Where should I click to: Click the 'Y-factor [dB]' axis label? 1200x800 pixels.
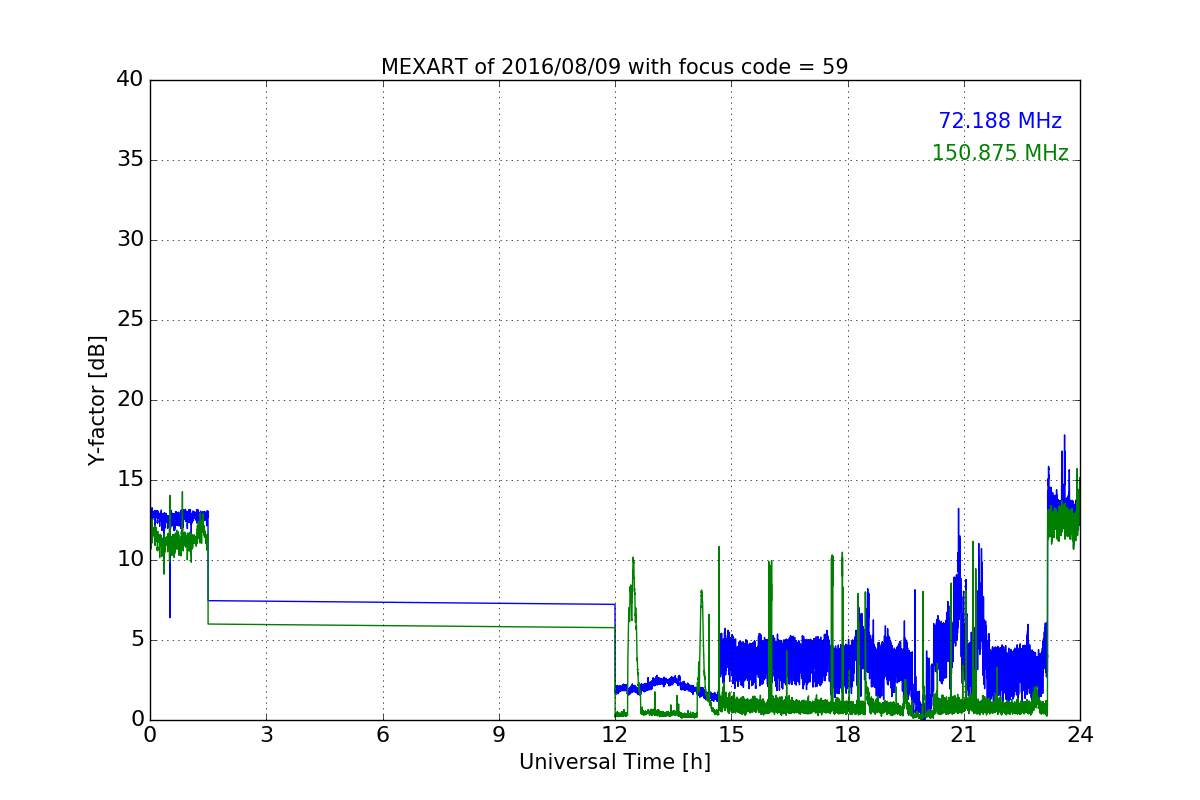[x=97, y=400]
